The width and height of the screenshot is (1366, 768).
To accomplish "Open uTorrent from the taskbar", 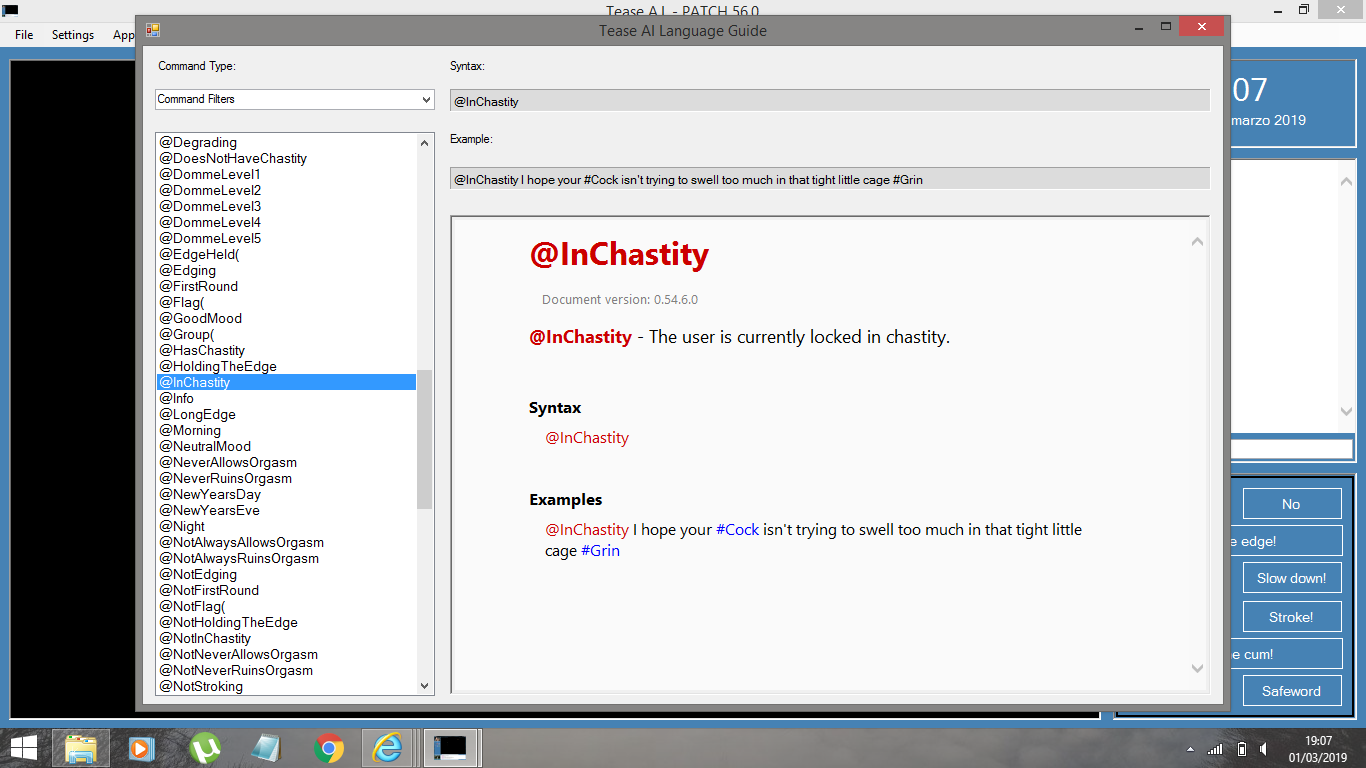I will [204, 748].
